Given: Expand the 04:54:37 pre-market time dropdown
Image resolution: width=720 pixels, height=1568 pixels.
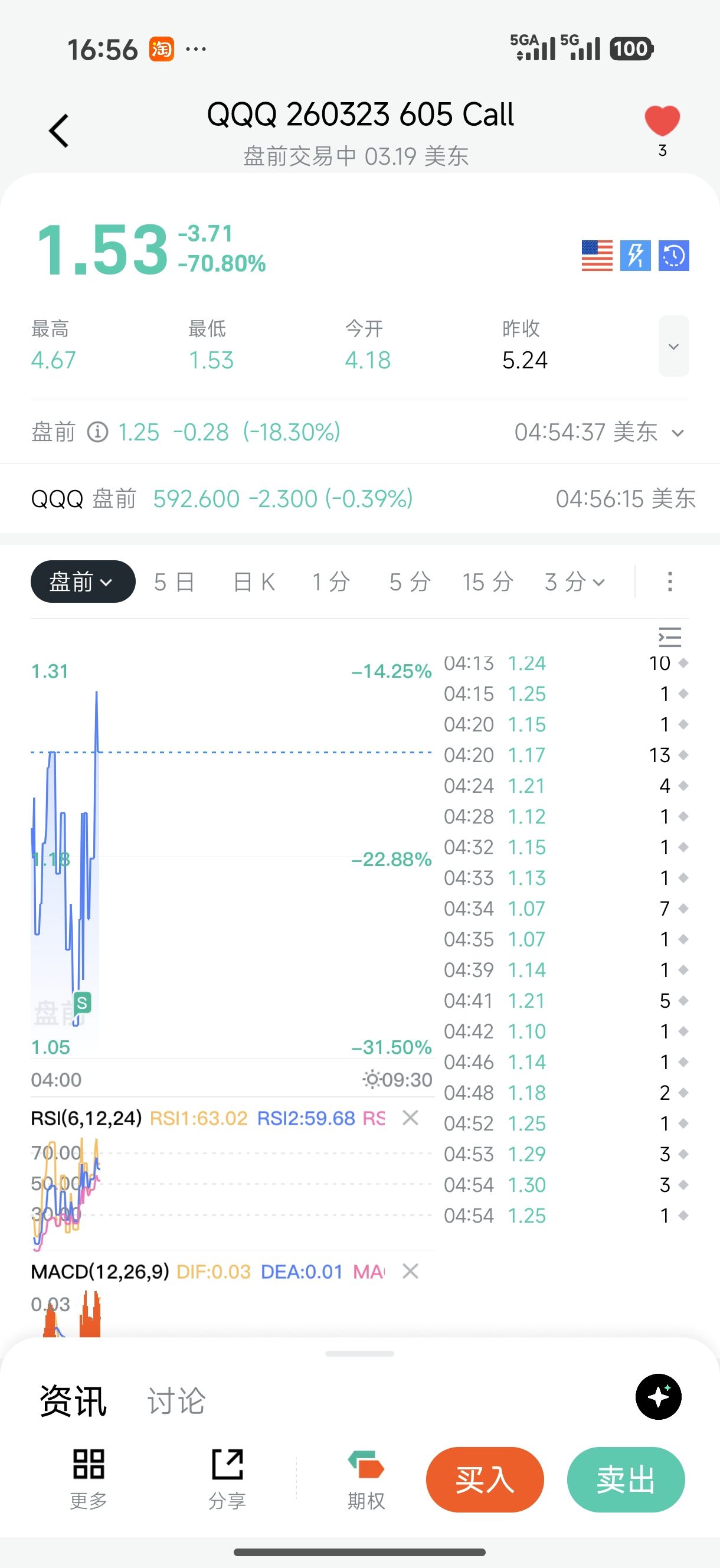Looking at the screenshot, I should (x=678, y=433).
